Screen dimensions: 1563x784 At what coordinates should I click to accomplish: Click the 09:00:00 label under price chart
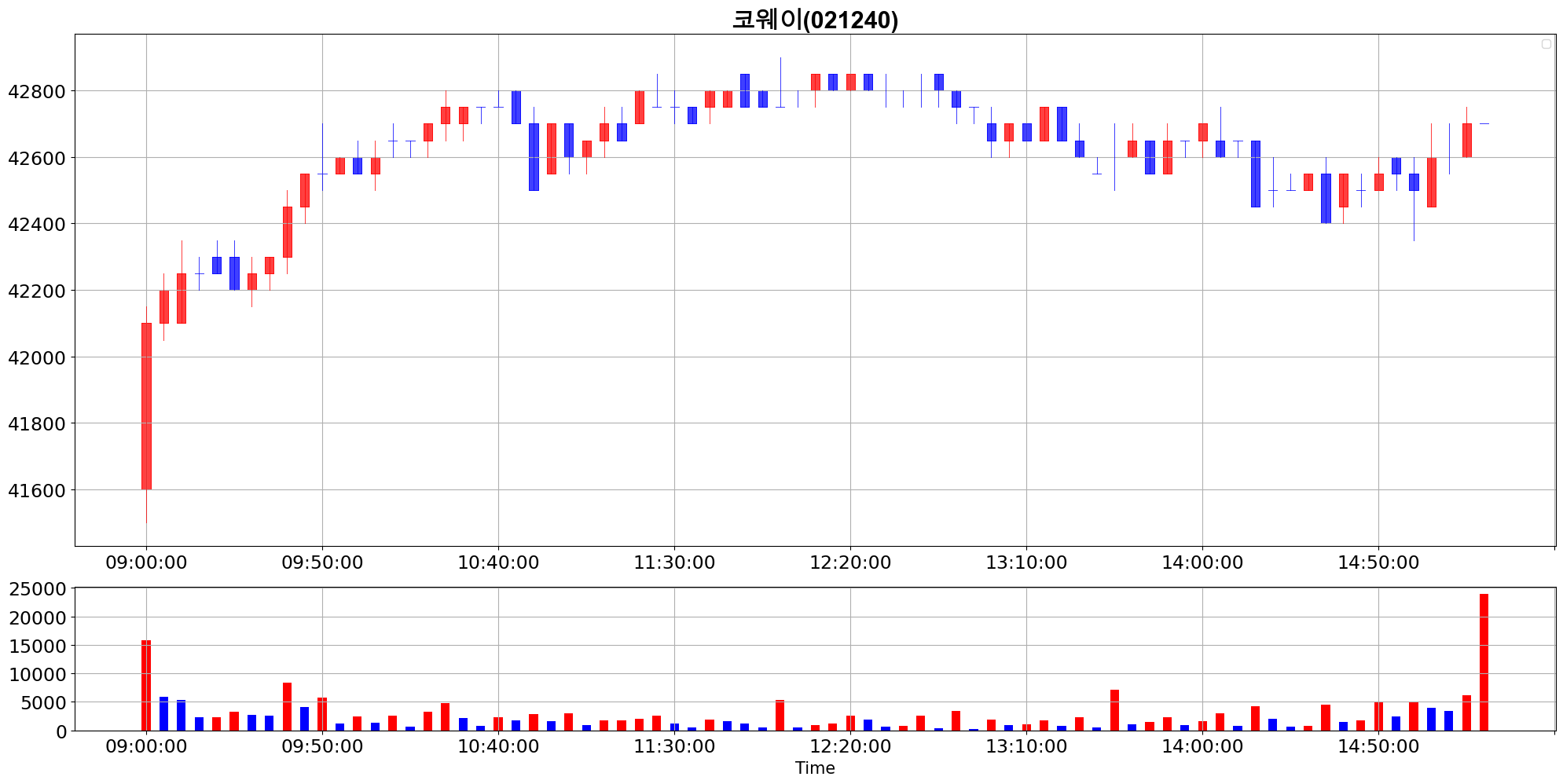tap(146, 562)
